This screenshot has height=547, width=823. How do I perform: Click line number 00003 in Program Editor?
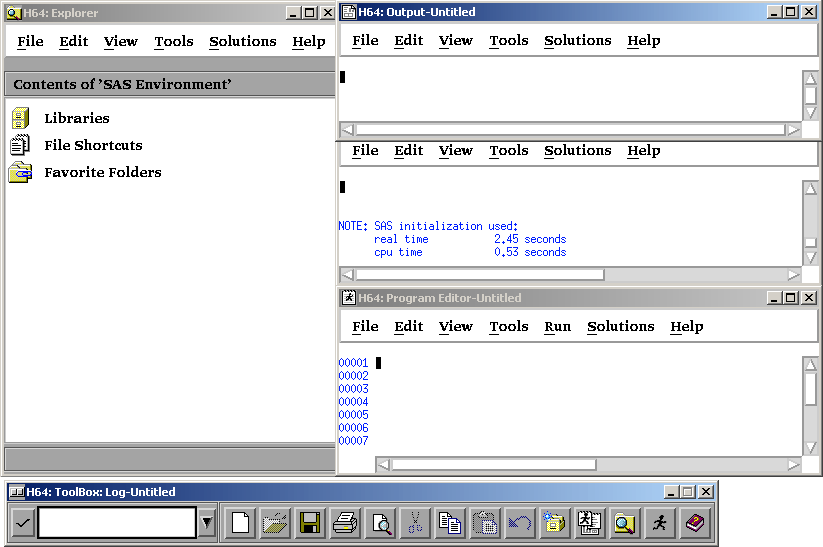353,389
